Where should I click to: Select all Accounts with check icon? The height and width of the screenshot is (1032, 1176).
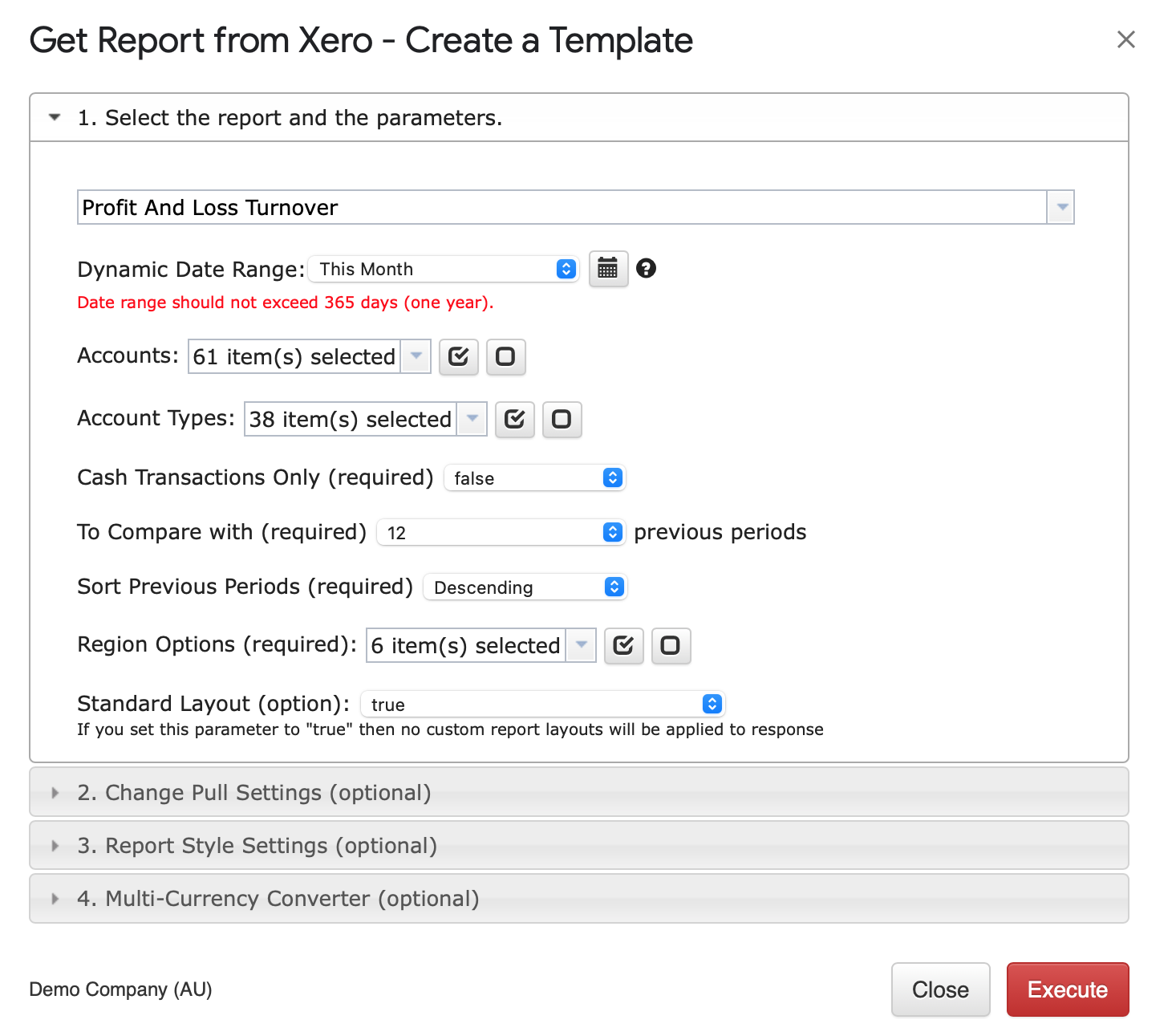point(458,356)
